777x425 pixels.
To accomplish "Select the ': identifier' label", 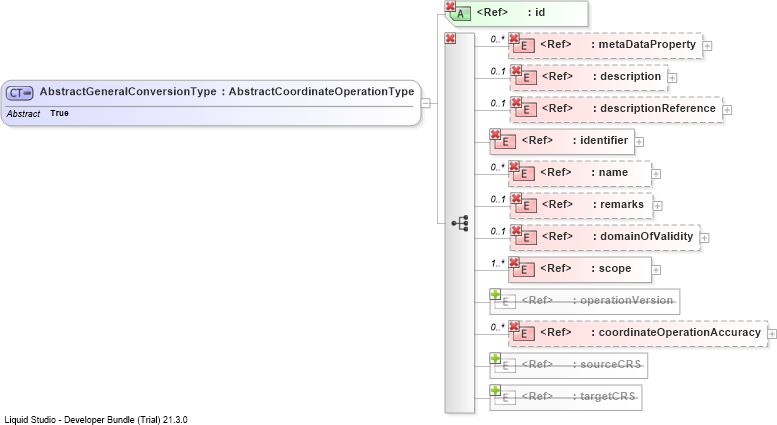I will point(600,141).
